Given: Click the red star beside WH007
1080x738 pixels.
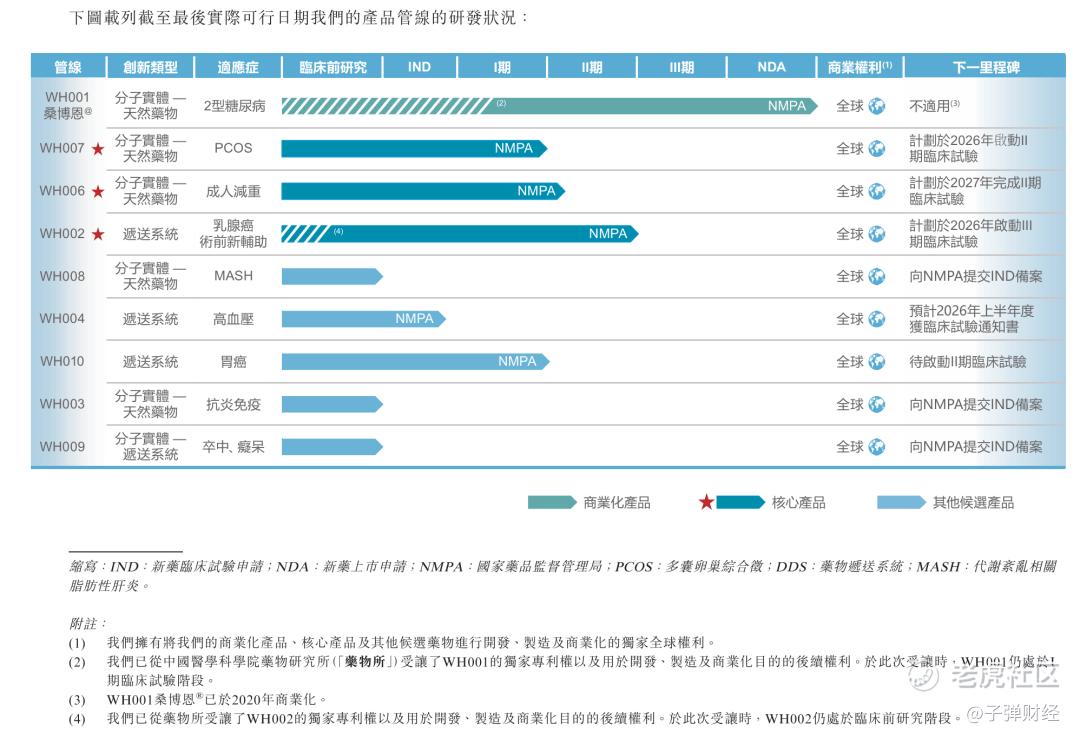Looking at the screenshot, I should tap(98, 149).
